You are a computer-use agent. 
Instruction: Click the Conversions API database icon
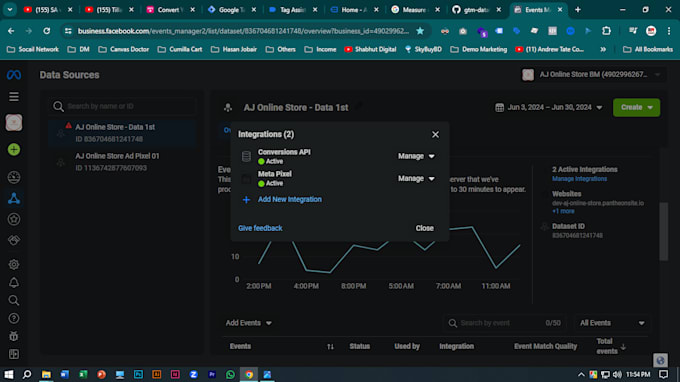coord(246,157)
